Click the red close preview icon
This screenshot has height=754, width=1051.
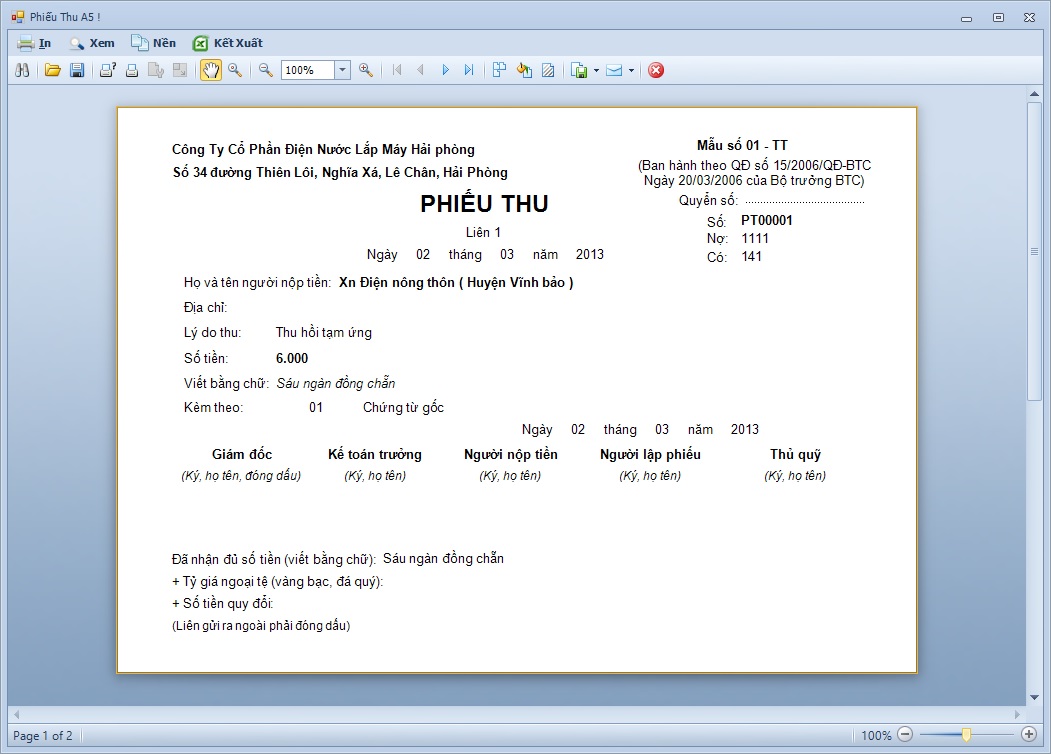point(656,70)
